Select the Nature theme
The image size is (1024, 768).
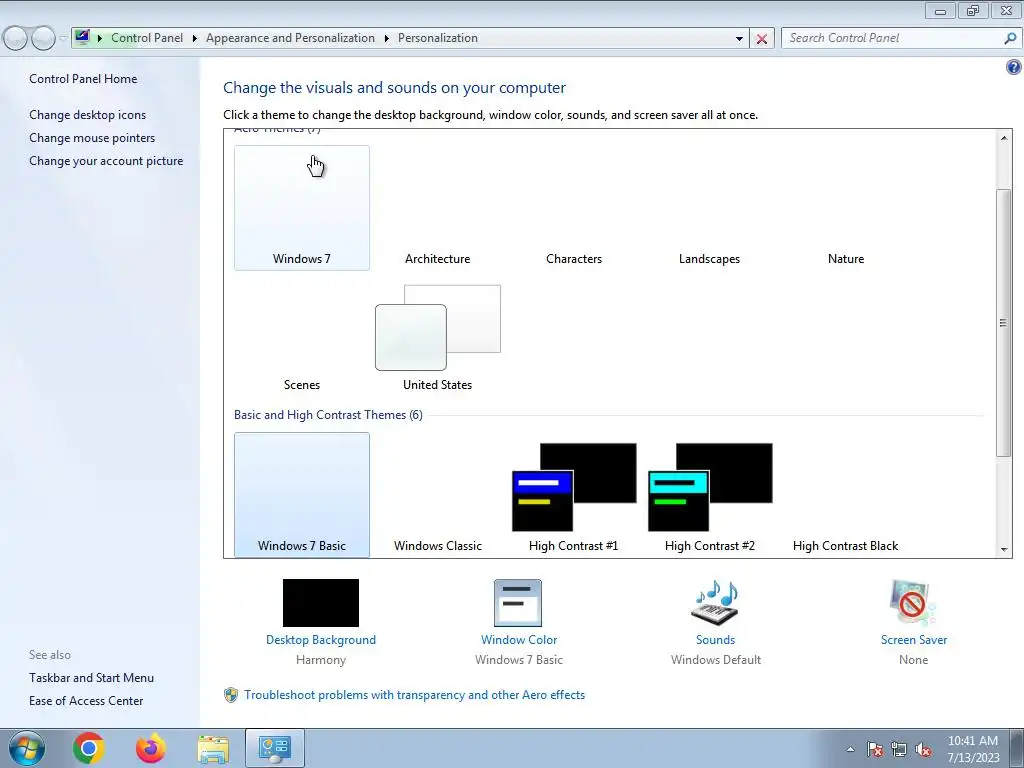coord(846,208)
